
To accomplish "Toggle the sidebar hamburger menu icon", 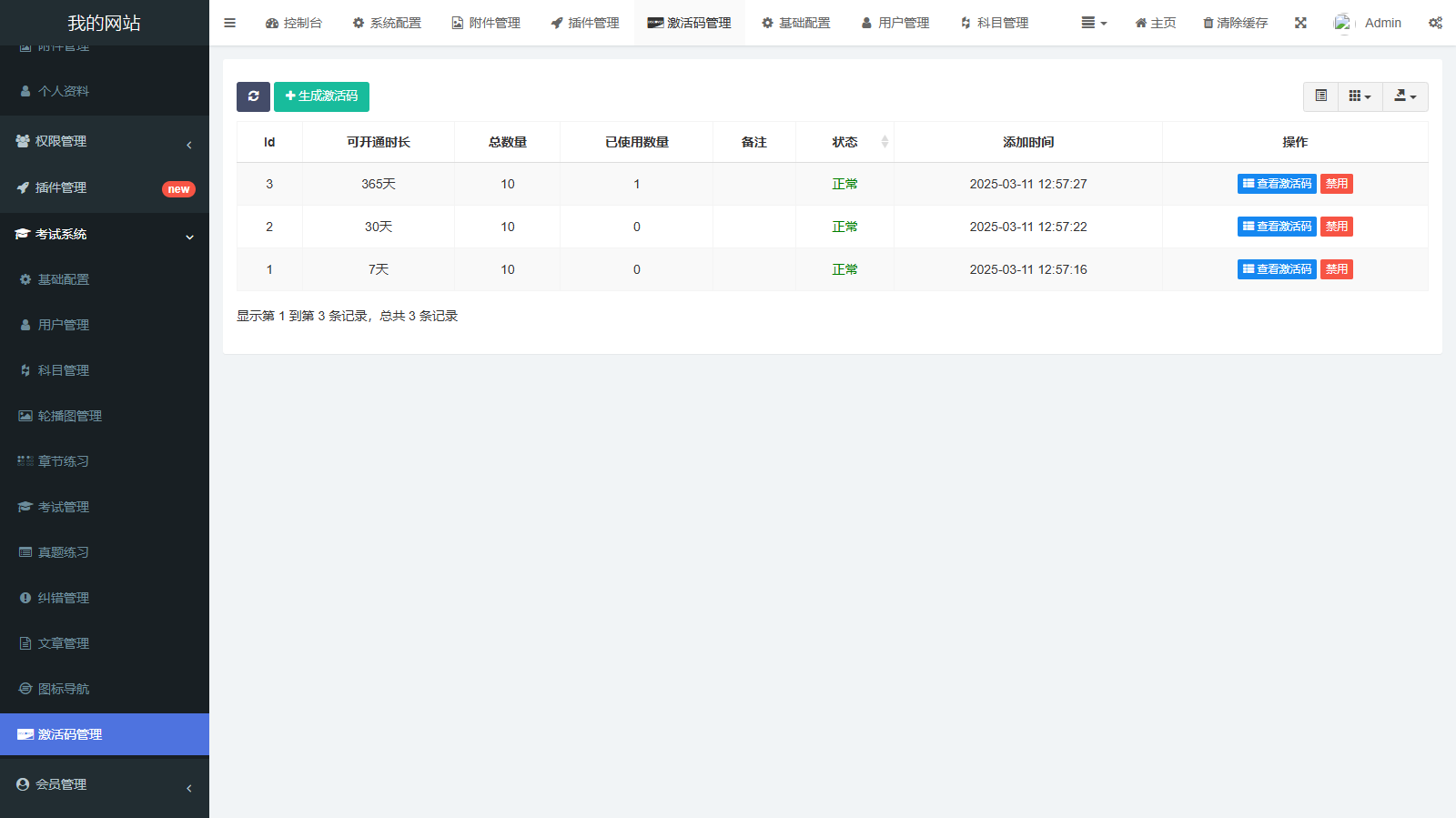I will point(229,23).
